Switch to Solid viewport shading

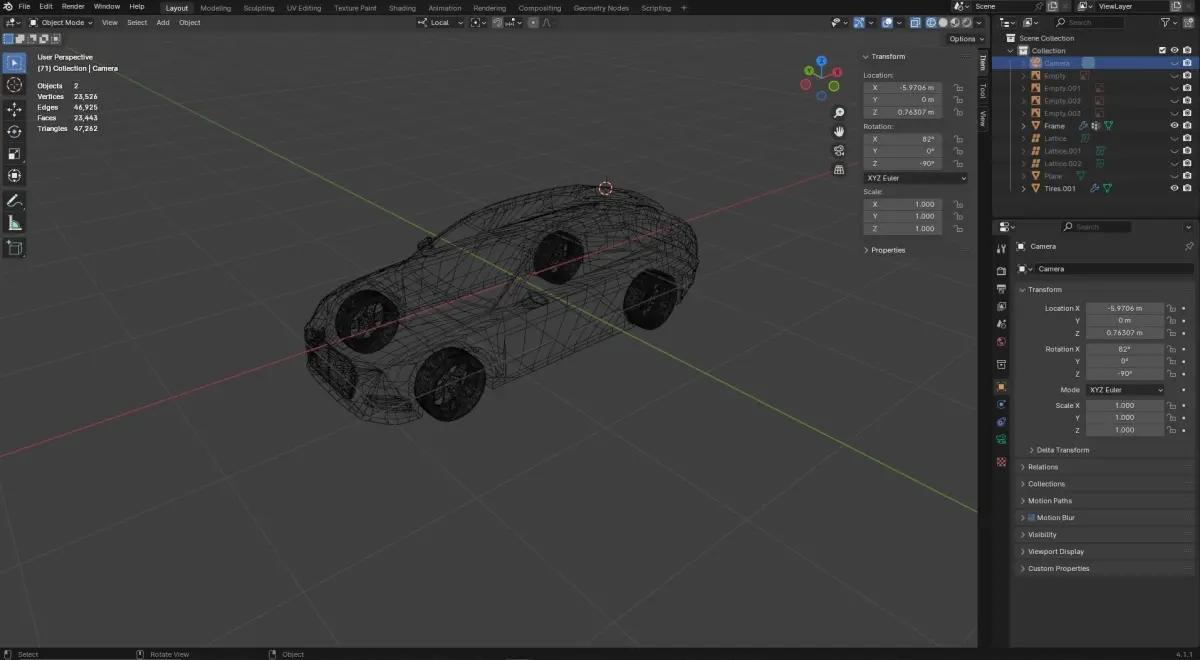tap(942, 22)
